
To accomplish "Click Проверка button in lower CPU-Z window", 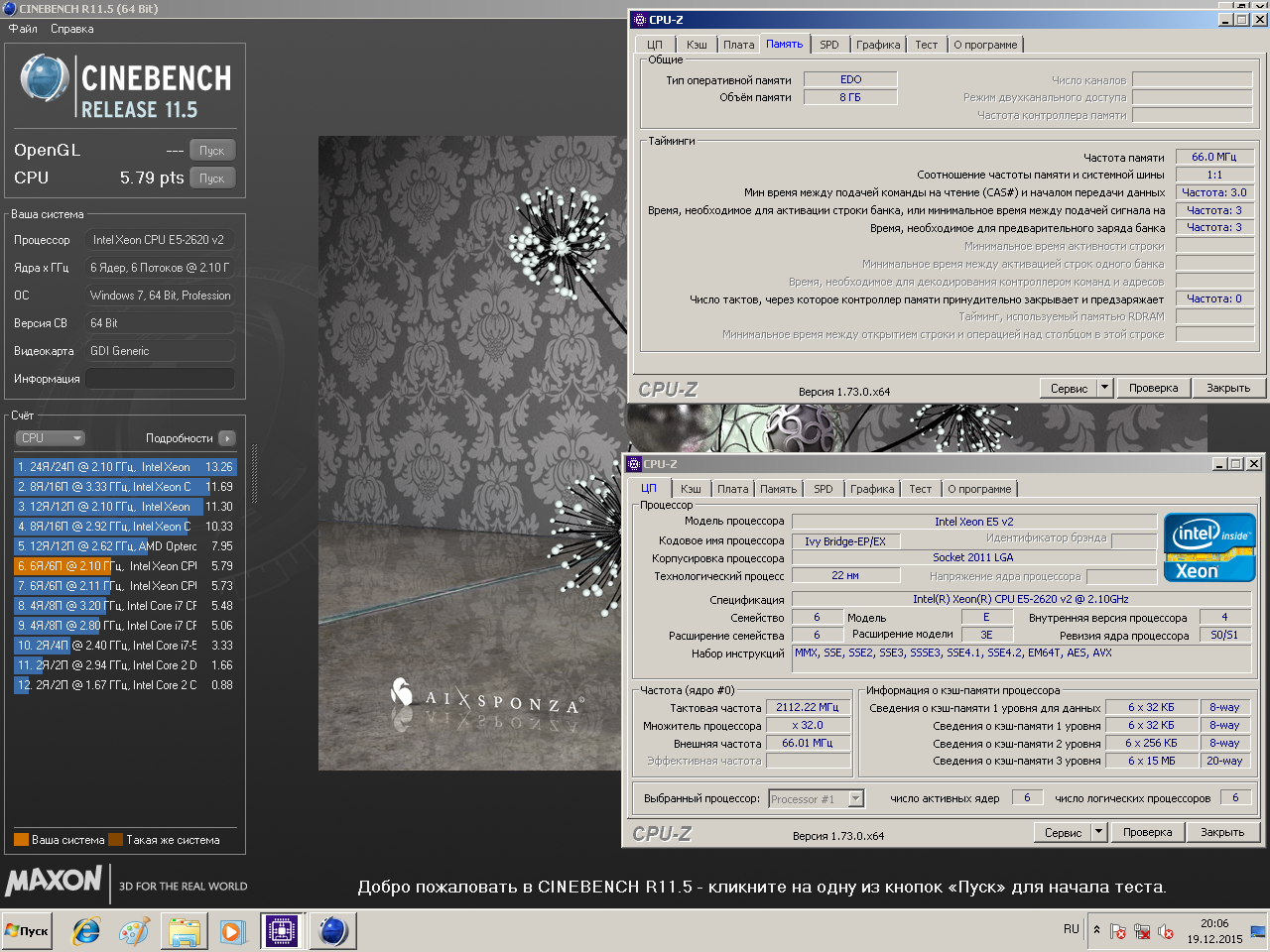I will coord(1147,832).
